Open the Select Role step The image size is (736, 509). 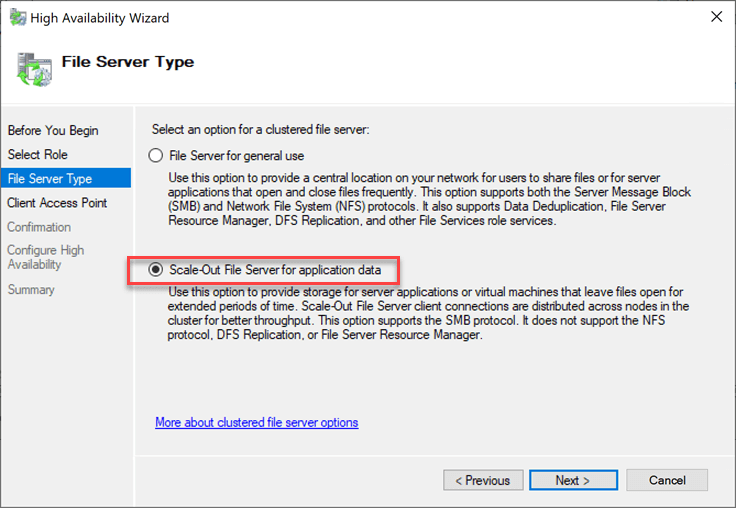pyautogui.click(x=37, y=155)
